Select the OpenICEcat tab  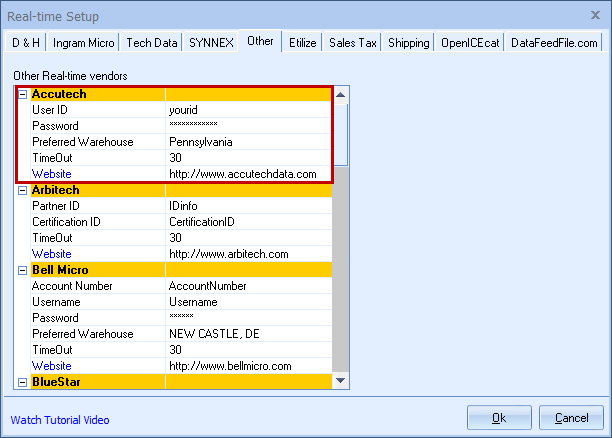pos(470,42)
